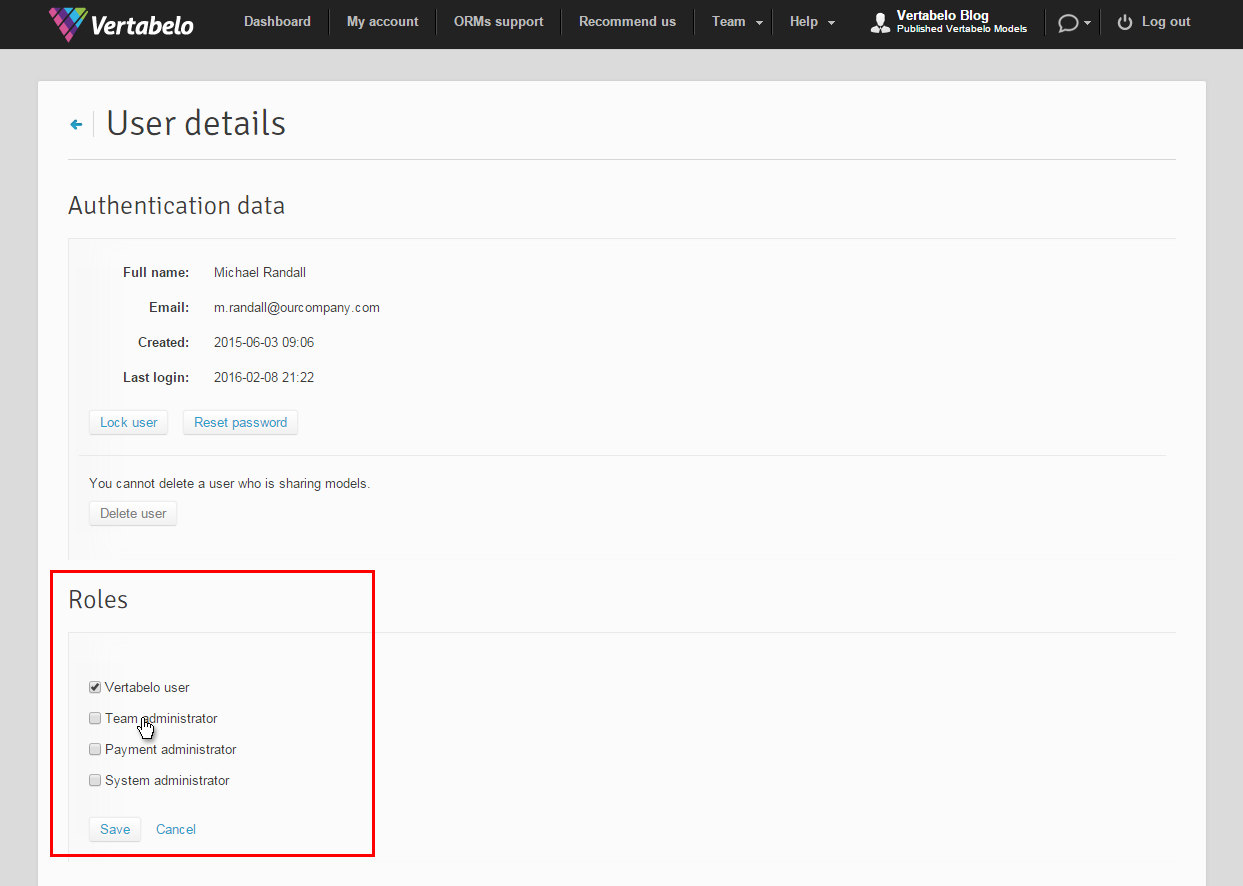The height and width of the screenshot is (886, 1243).
Task: Click the Vertabelo logo icon
Action: (68, 24)
